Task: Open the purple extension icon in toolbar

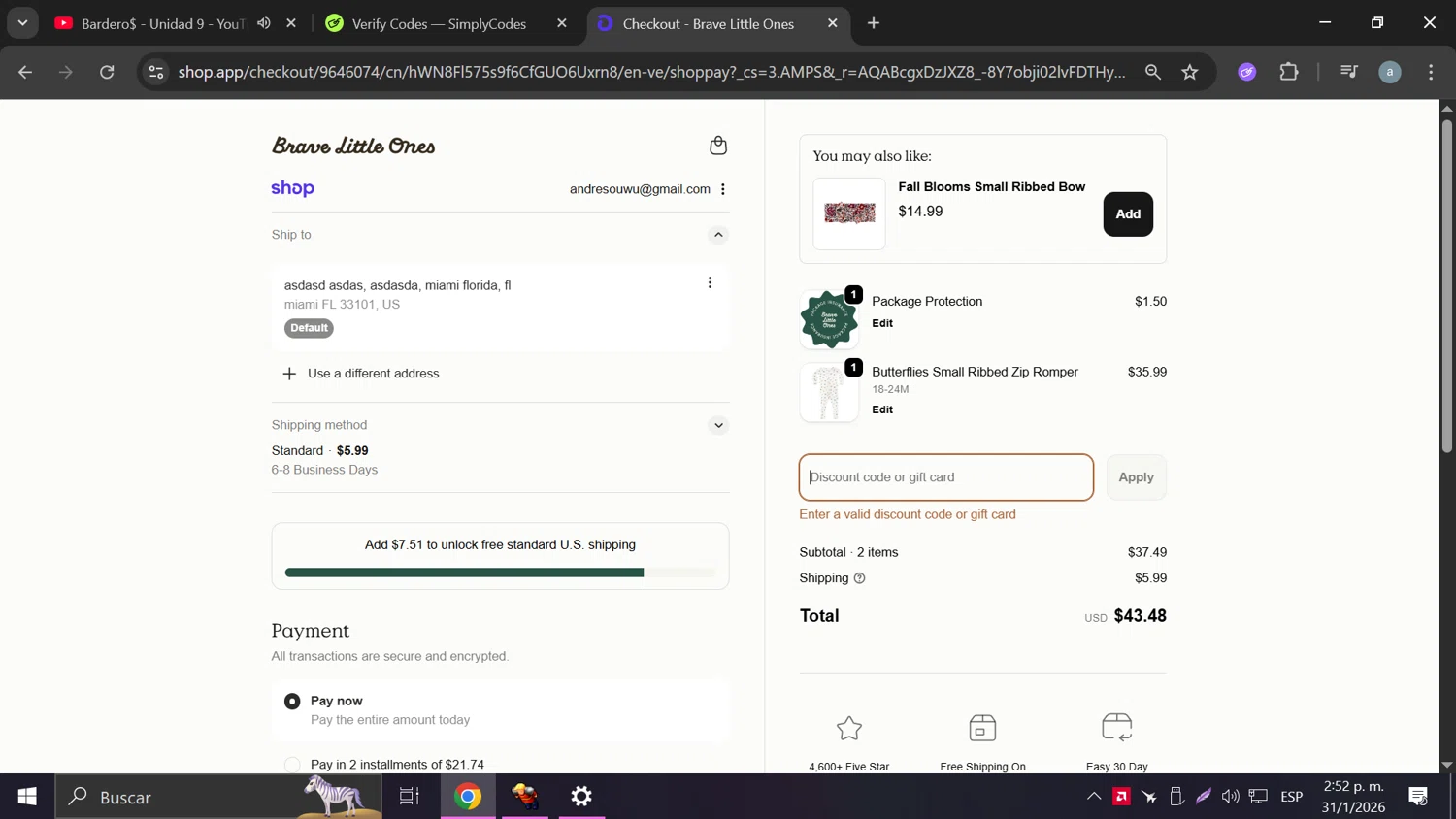Action: [x=1247, y=72]
